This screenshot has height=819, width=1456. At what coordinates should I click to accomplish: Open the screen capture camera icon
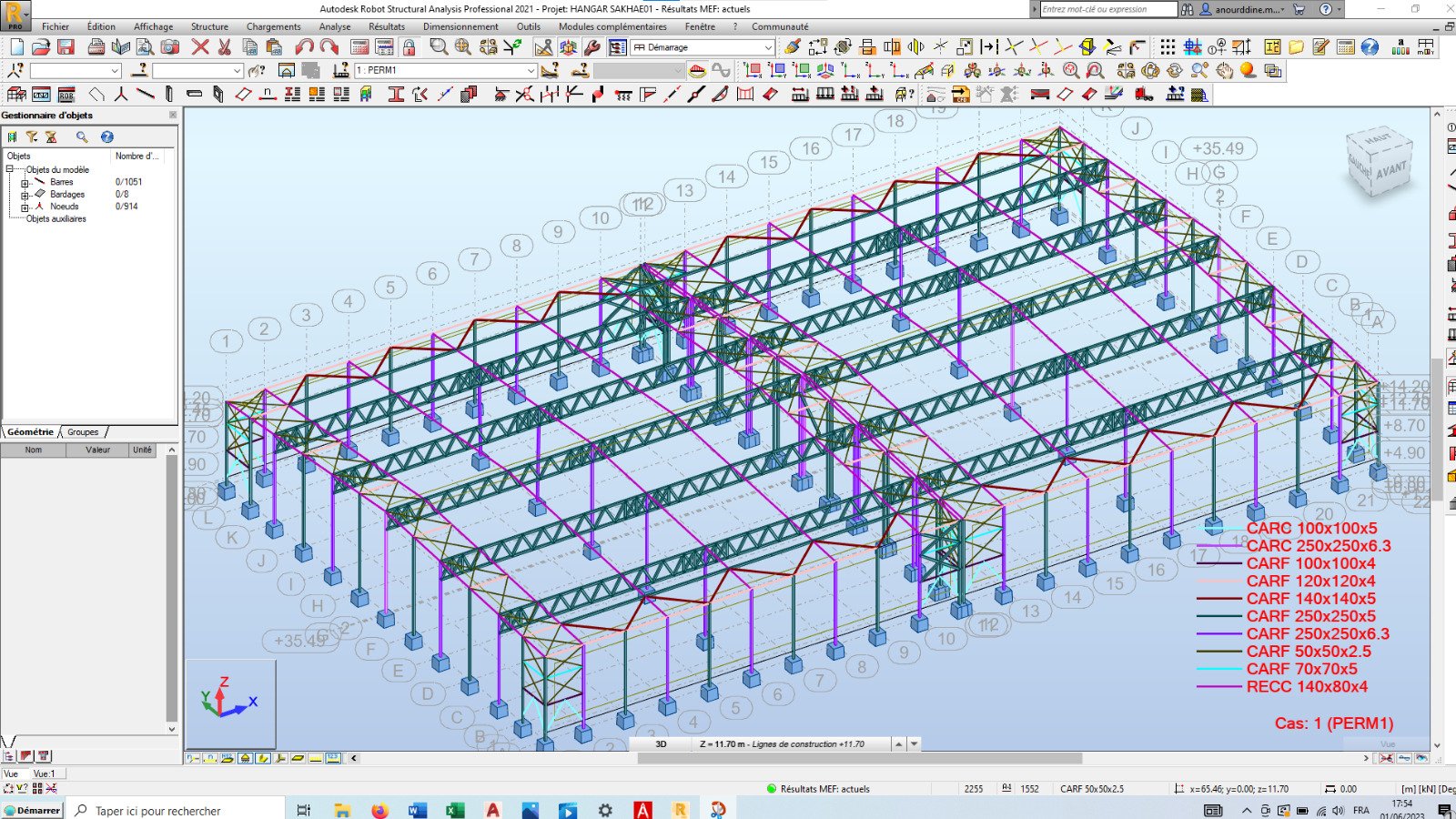click(x=170, y=47)
